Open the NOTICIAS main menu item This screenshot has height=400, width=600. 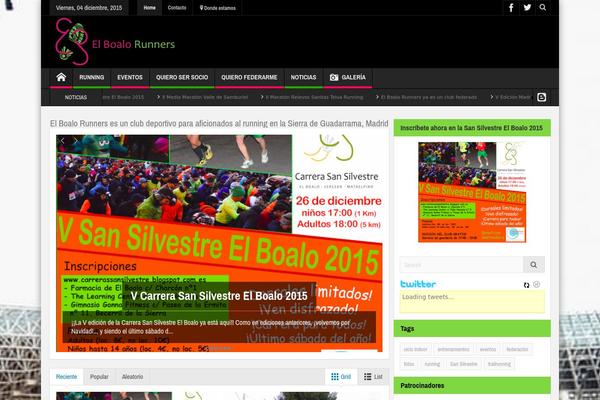pos(303,77)
